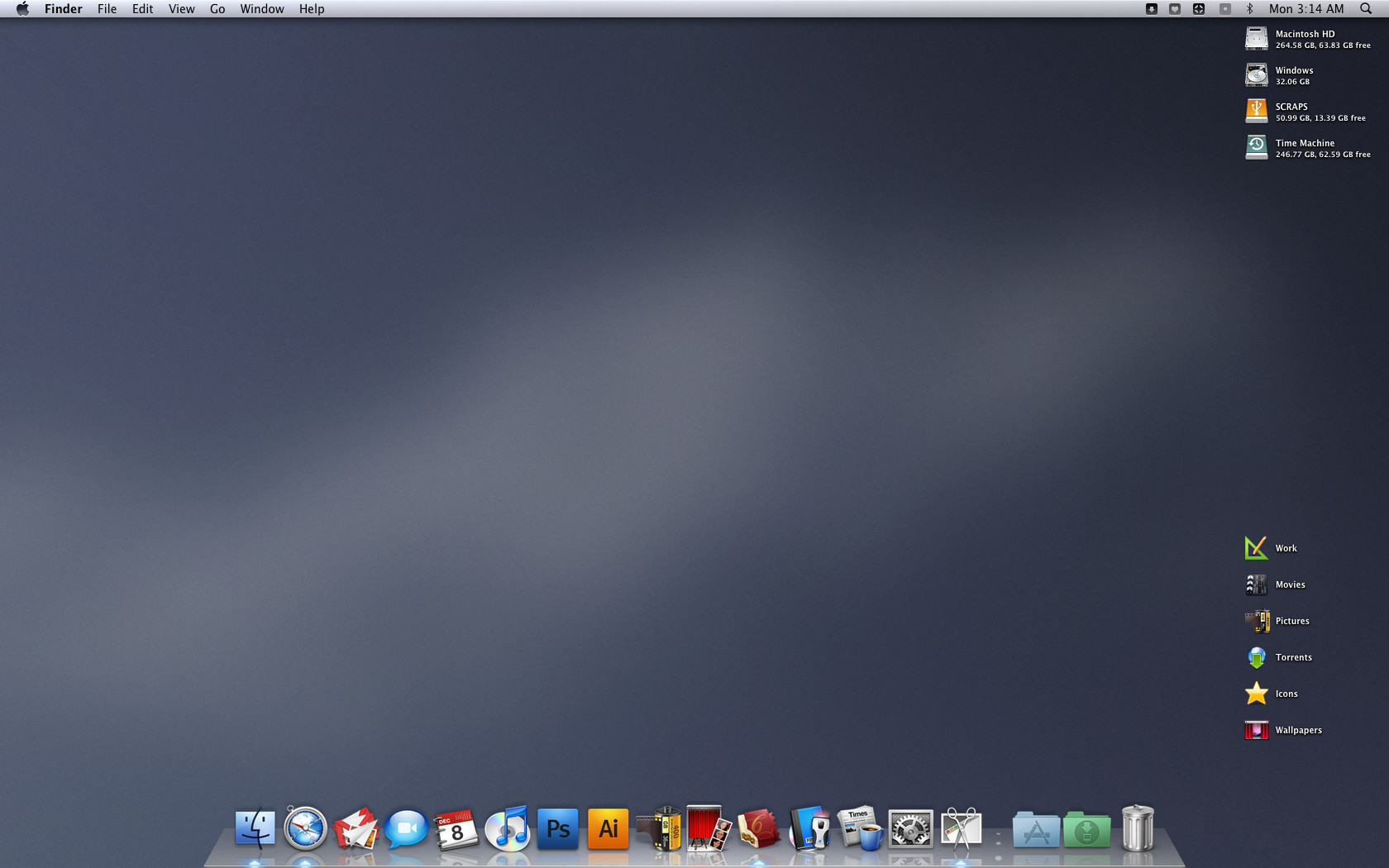Image resolution: width=1389 pixels, height=868 pixels.
Task: Open Photo Booth from the Dock
Action: pyautogui.click(x=709, y=828)
